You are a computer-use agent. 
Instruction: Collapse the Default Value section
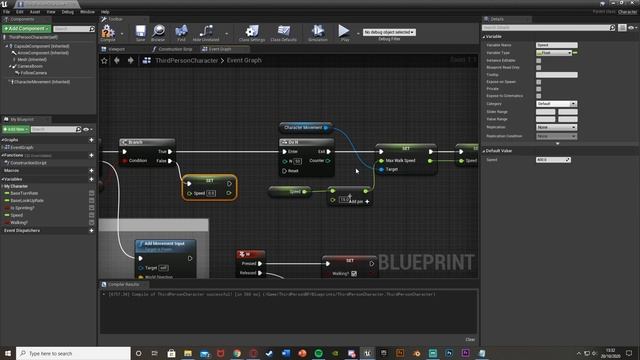pyautogui.click(x=484, y=151)
